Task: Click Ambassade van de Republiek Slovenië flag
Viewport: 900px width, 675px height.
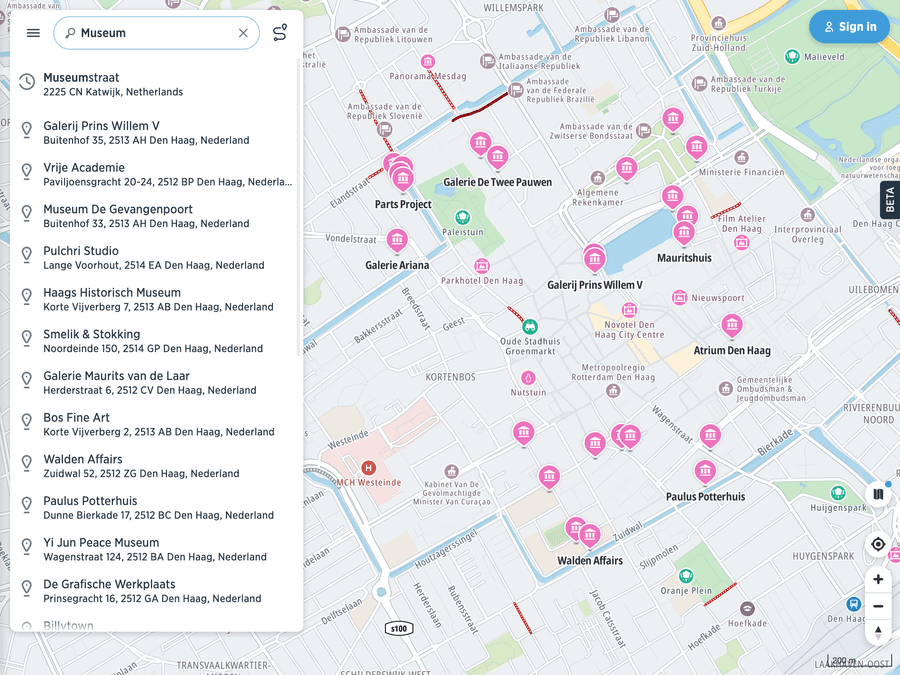Action: pos(385,130)
